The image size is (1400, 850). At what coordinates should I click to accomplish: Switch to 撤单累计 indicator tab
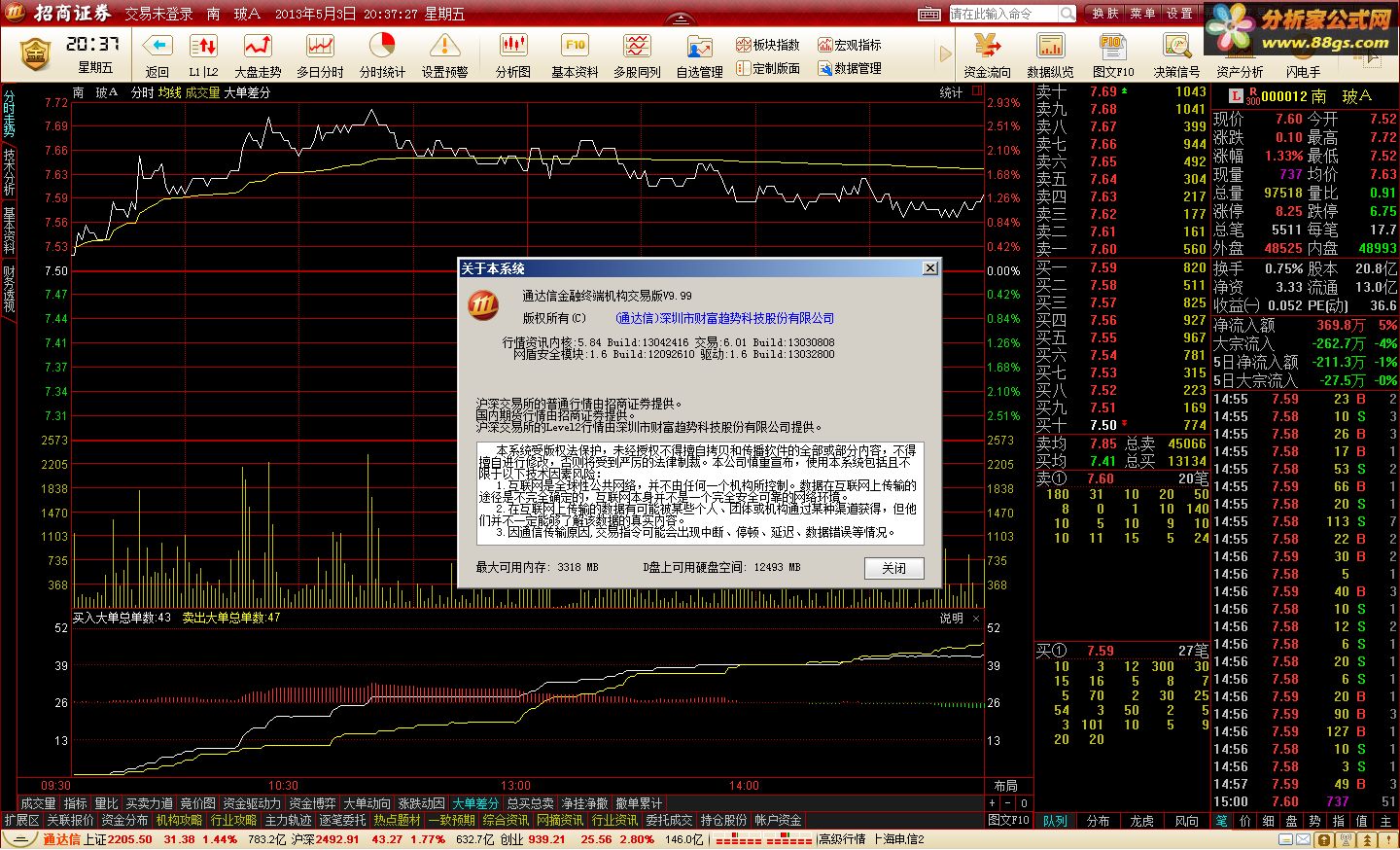[x=639, y=803]
